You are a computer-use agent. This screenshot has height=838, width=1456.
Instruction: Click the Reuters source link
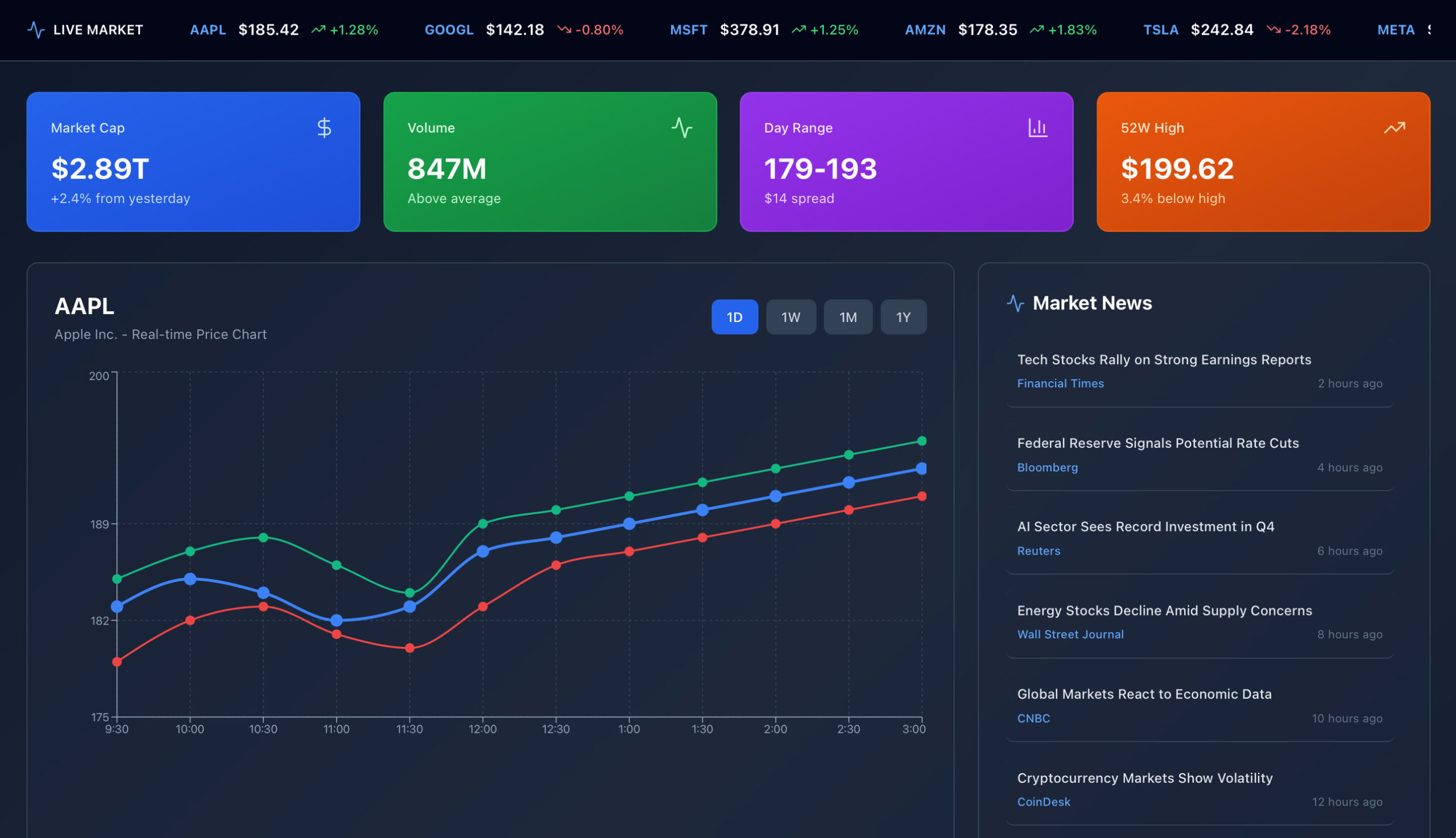click(1039, 551)
